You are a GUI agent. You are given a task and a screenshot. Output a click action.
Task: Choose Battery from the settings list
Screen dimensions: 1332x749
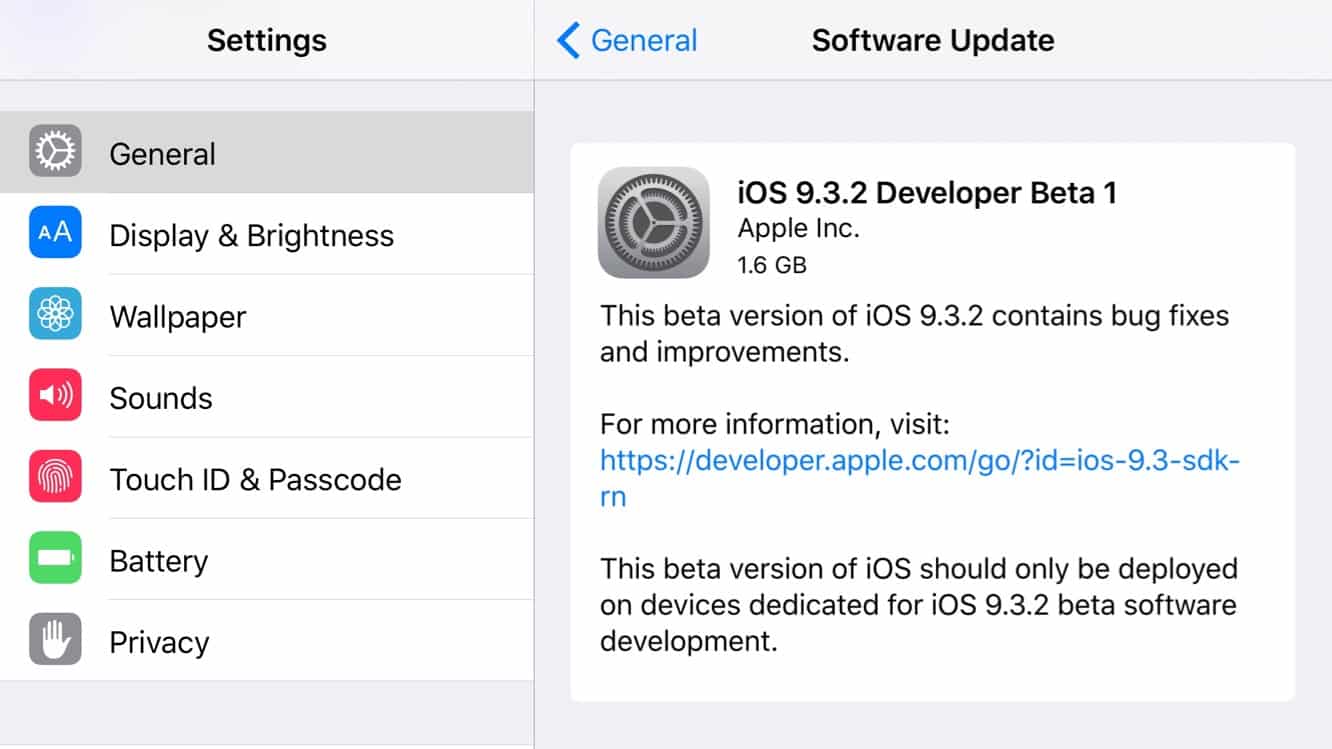[158, 562]
